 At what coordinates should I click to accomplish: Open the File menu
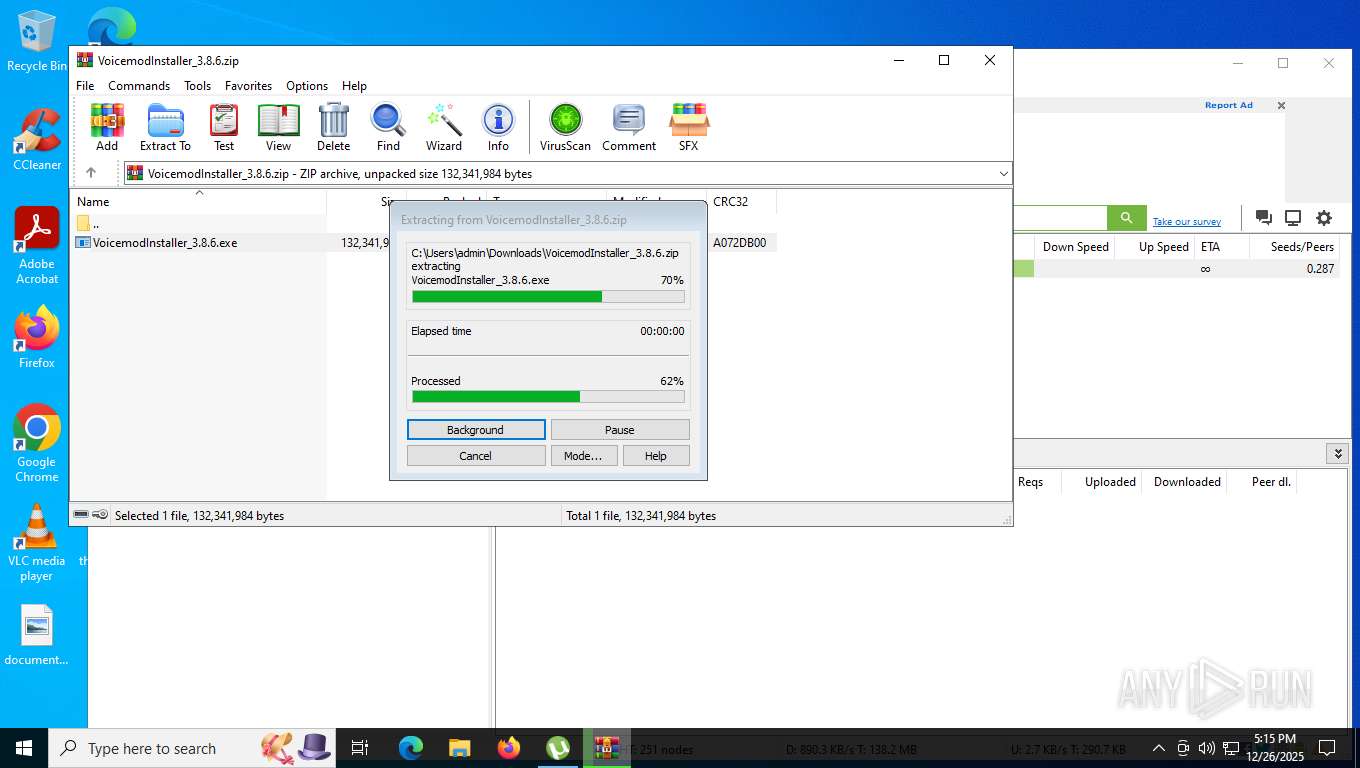(86, 86)
